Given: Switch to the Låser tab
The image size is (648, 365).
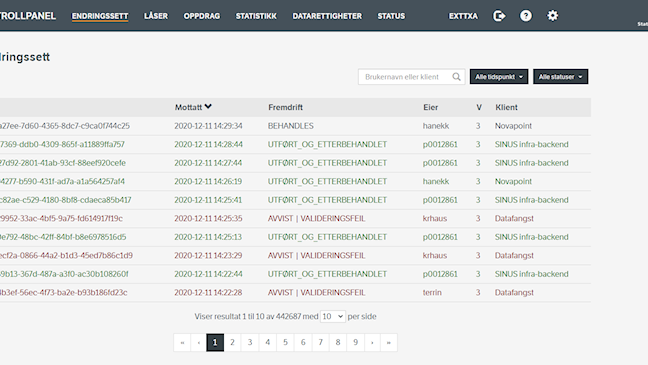Looking at the screenshot, I should 156,16.
